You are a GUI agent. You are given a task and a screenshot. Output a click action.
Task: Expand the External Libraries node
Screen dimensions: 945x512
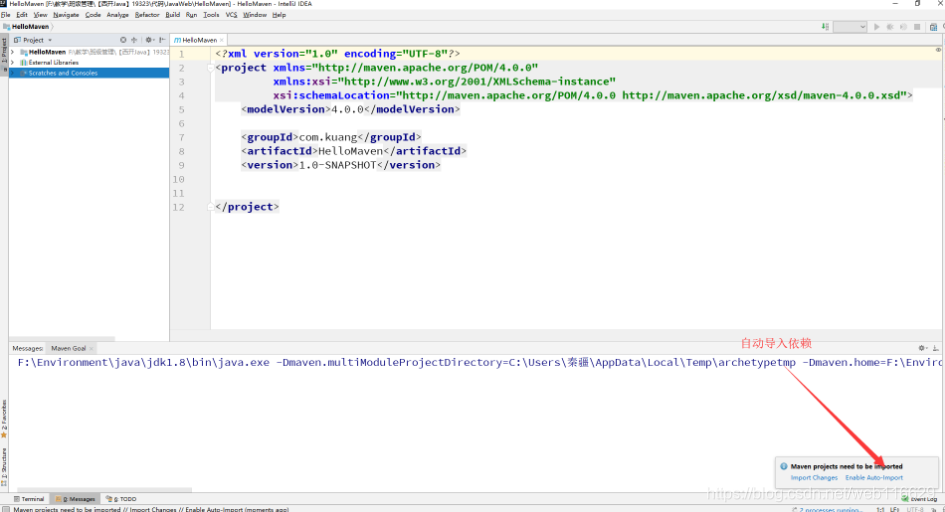point(13,63)
